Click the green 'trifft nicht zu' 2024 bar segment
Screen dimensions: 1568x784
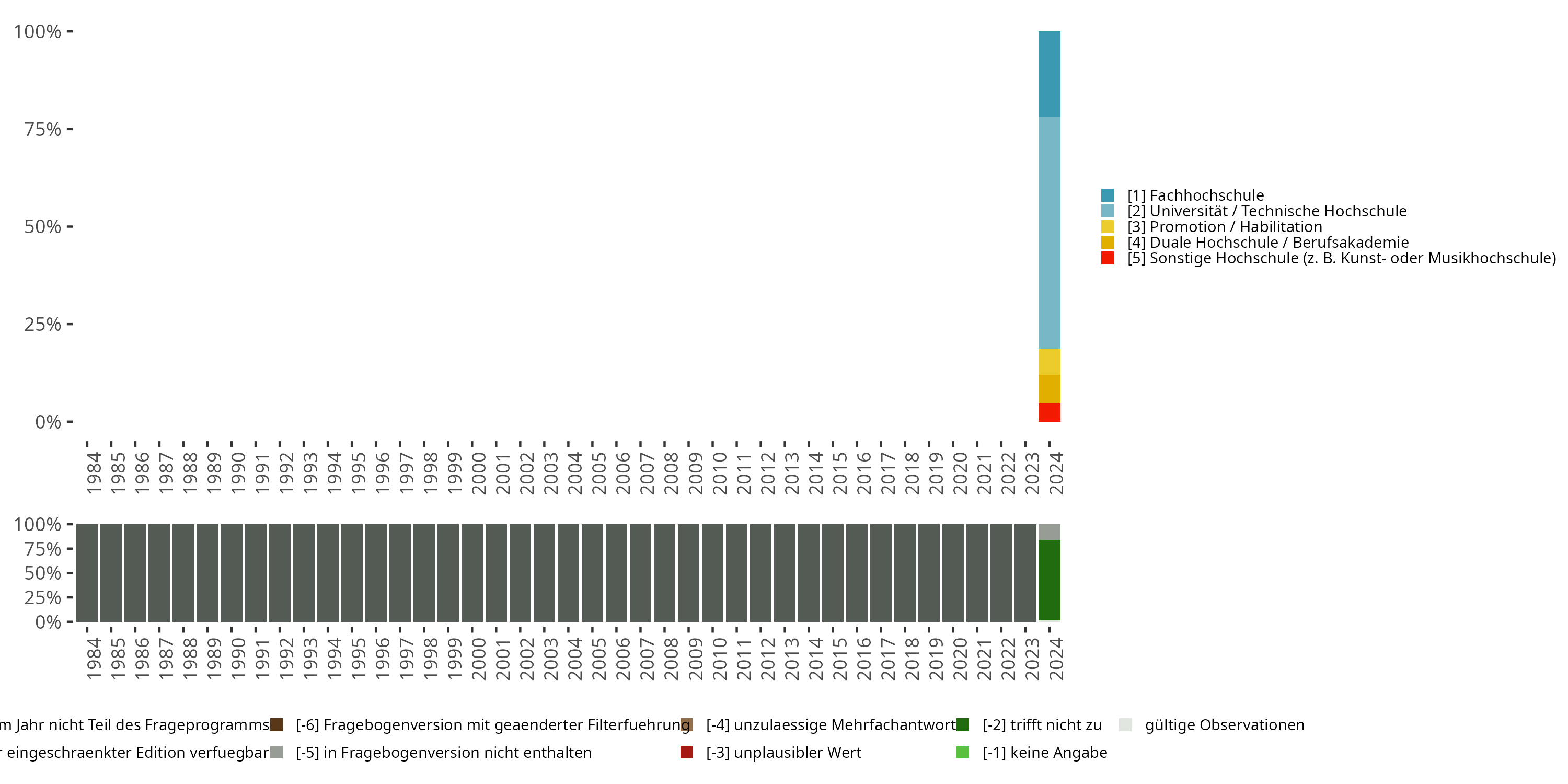pyautogui.click(x=1049, y=580)
